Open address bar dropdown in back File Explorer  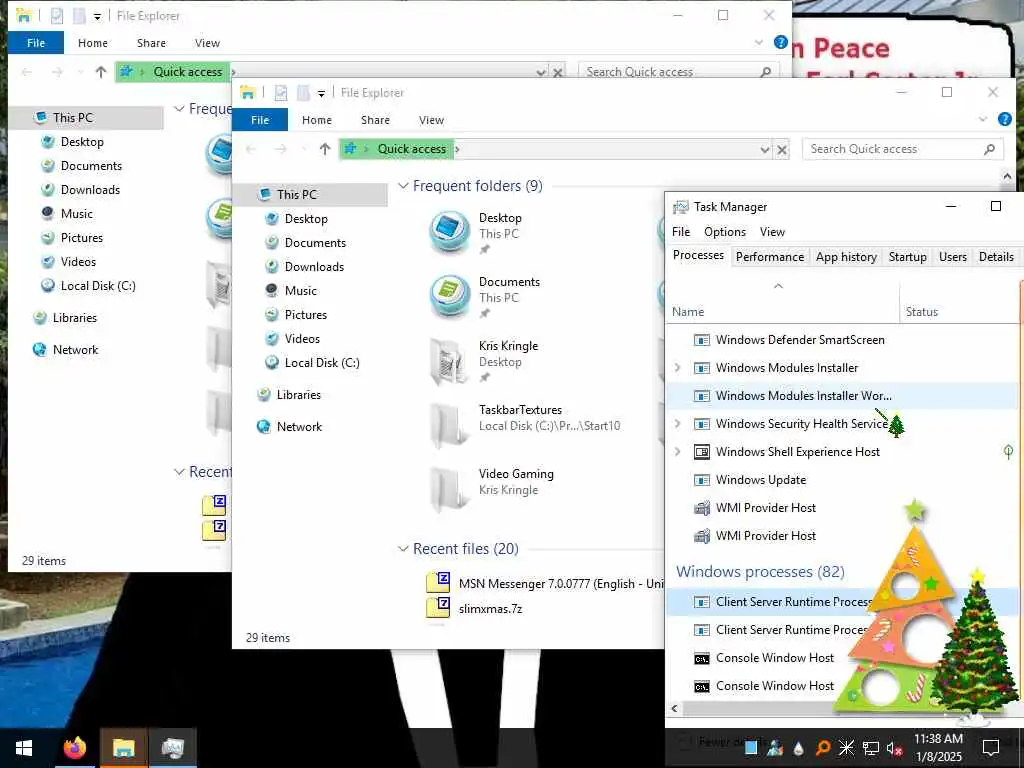pyautogui.click(x=541, y=72)
